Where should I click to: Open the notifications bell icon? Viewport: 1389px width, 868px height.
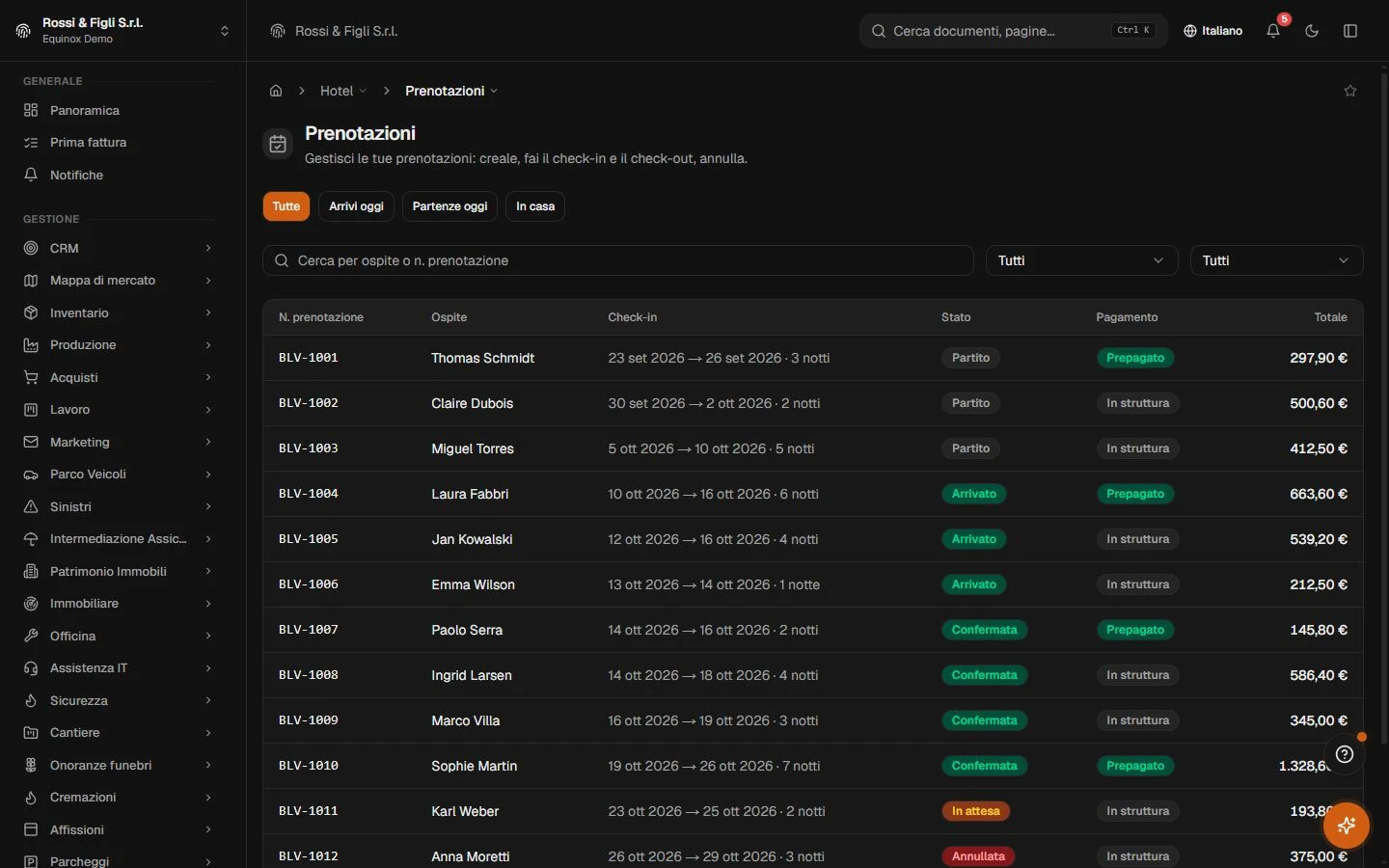pos(1273,31)
